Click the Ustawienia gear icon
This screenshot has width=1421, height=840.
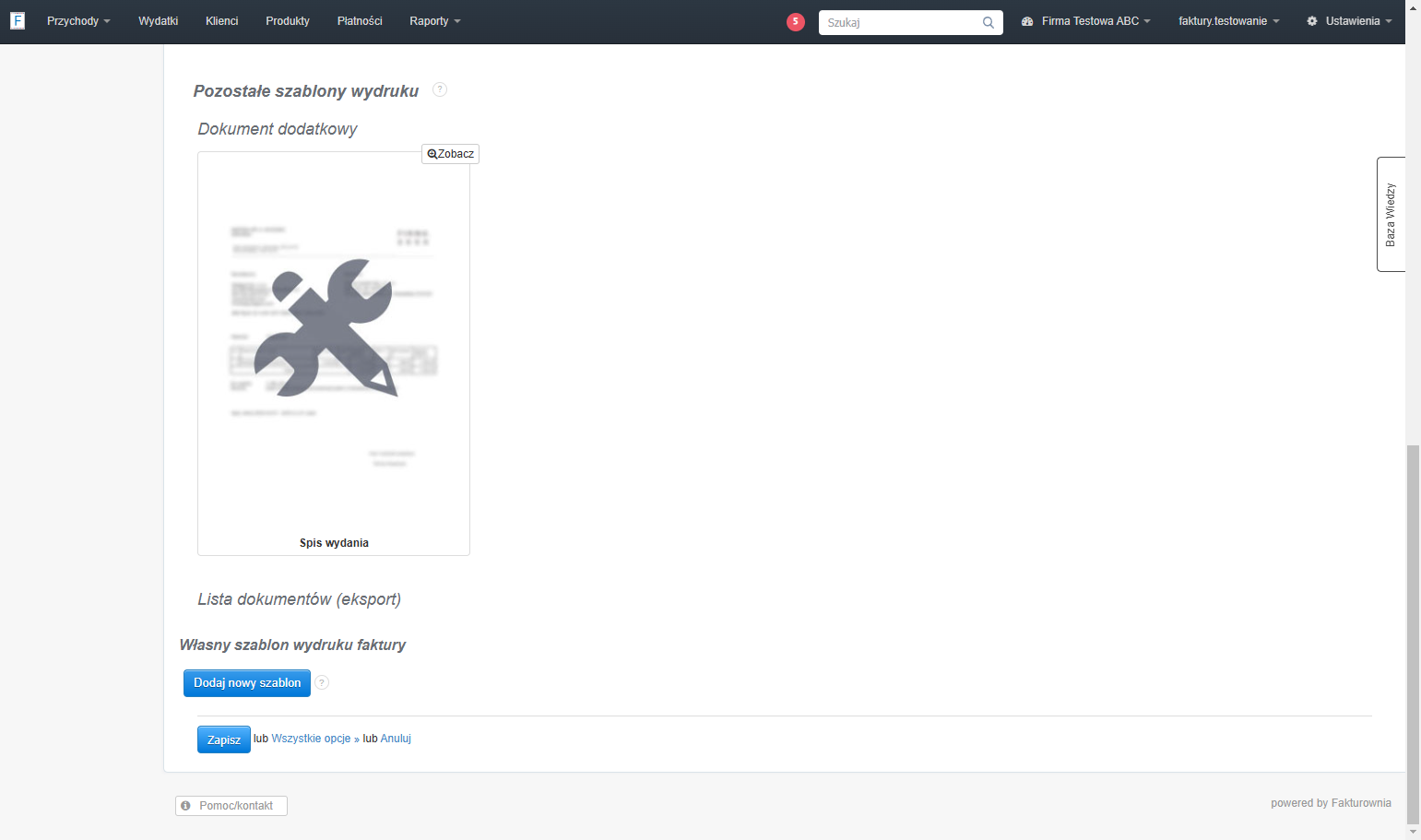[1312, 21]
